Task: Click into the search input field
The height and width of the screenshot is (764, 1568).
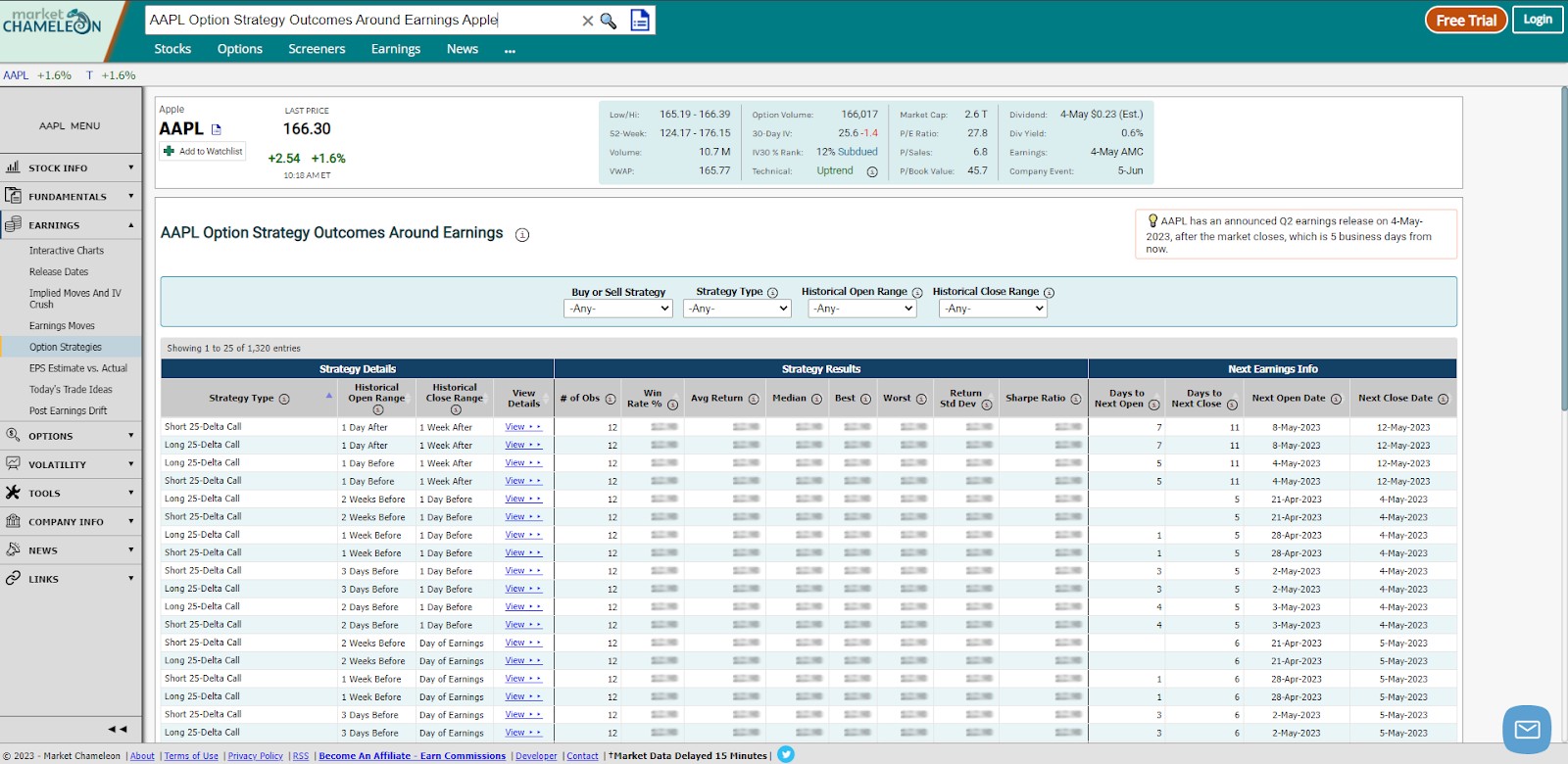Action: pyautogui.click(x=363, y=20)
